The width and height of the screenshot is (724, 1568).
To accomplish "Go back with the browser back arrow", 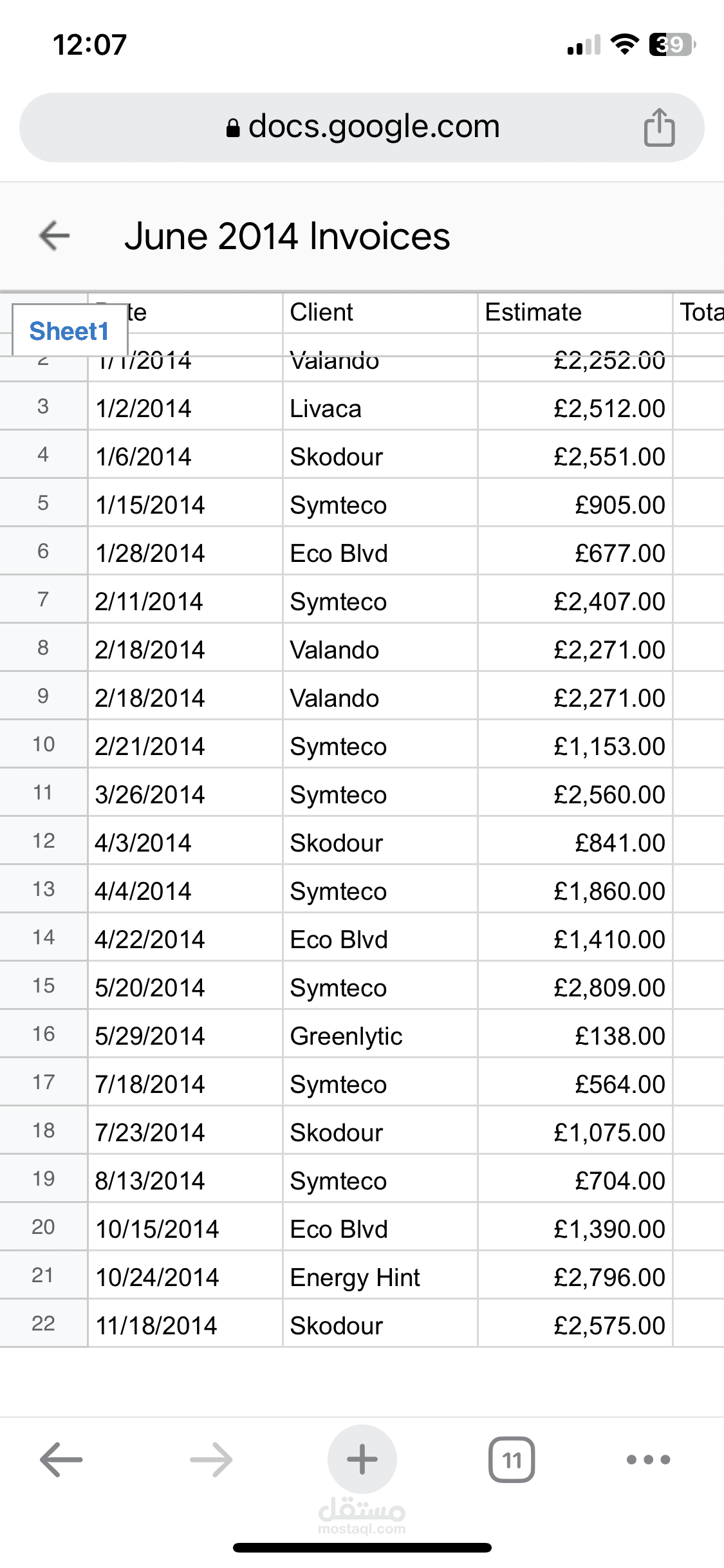I will [x=61, y=1459].
